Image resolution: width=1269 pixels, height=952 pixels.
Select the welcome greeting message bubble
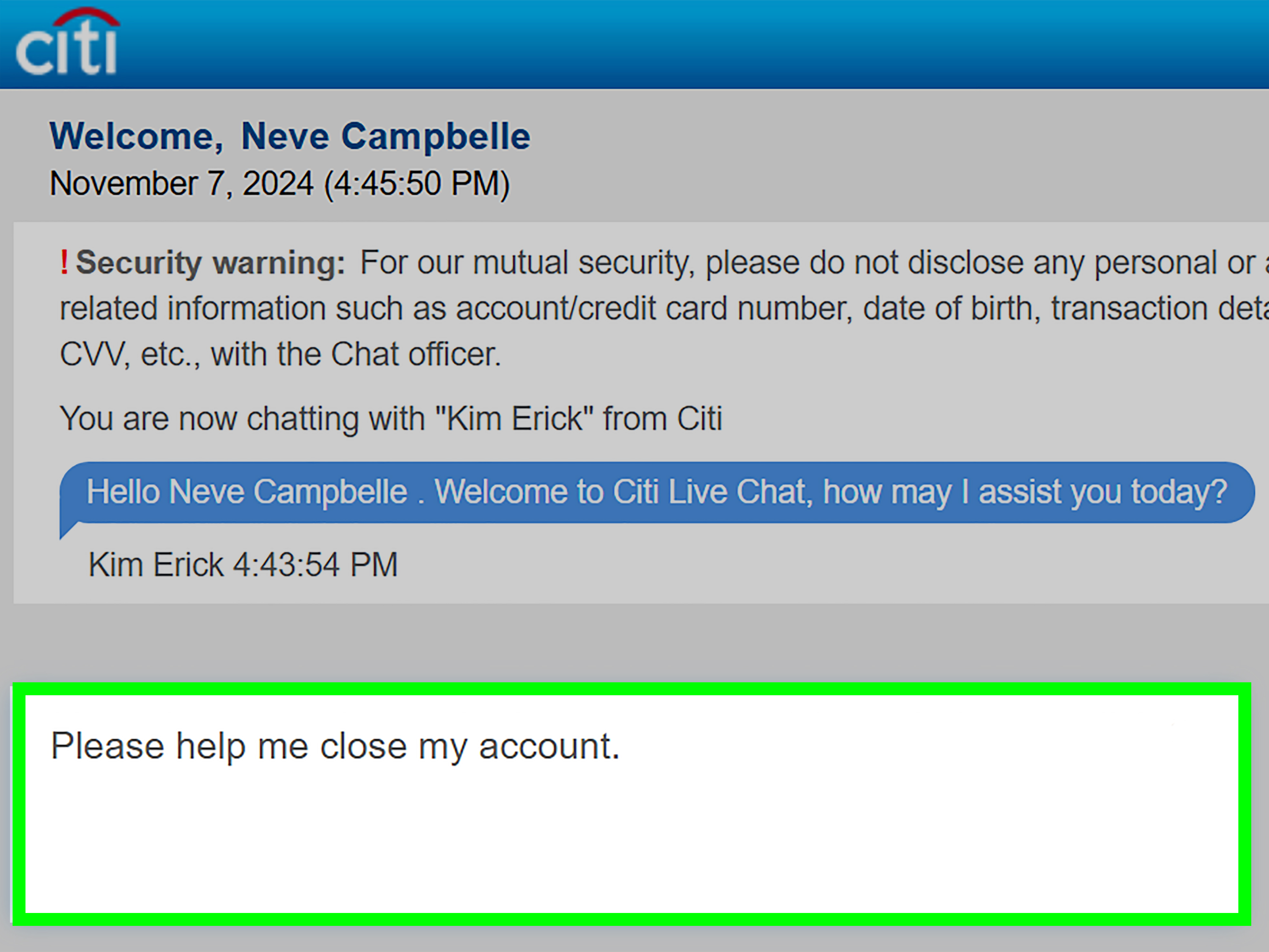point(654,492)
